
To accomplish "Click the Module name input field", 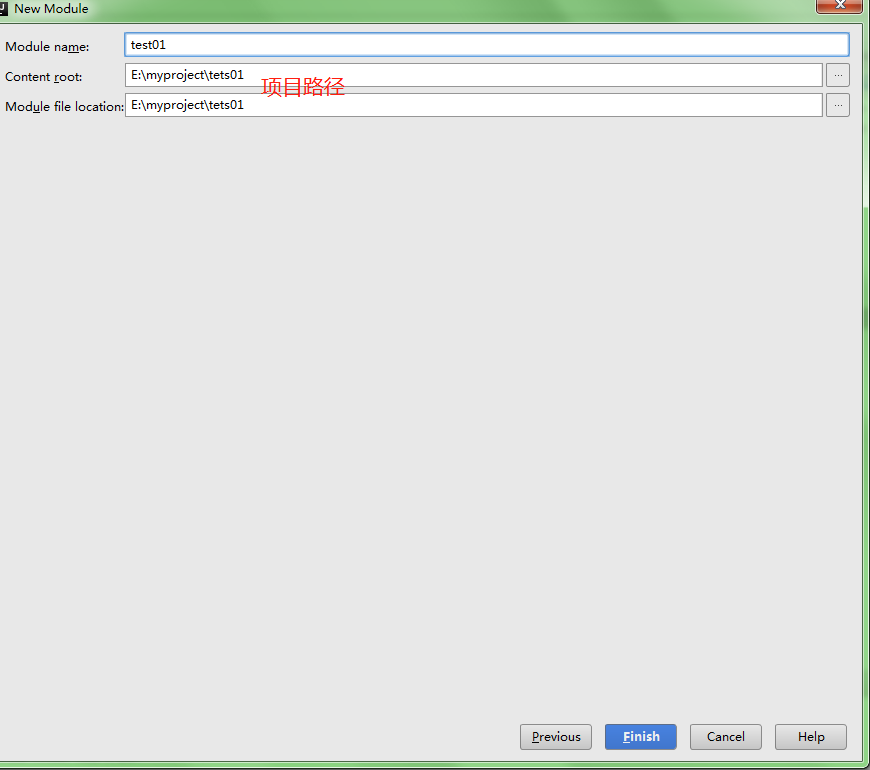I will click(x=487, y=45).
